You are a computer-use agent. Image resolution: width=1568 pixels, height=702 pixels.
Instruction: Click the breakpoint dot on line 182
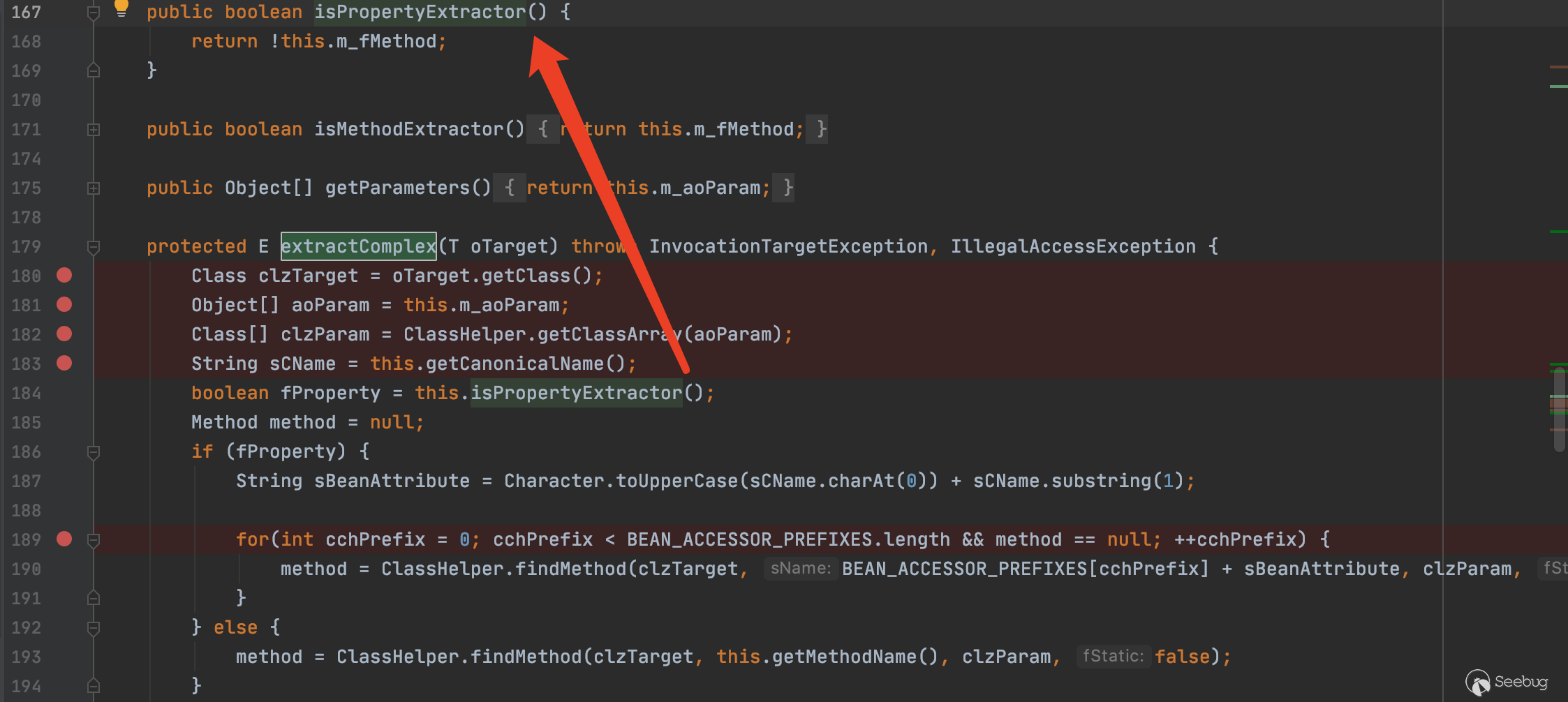click(x=64, y=334)
